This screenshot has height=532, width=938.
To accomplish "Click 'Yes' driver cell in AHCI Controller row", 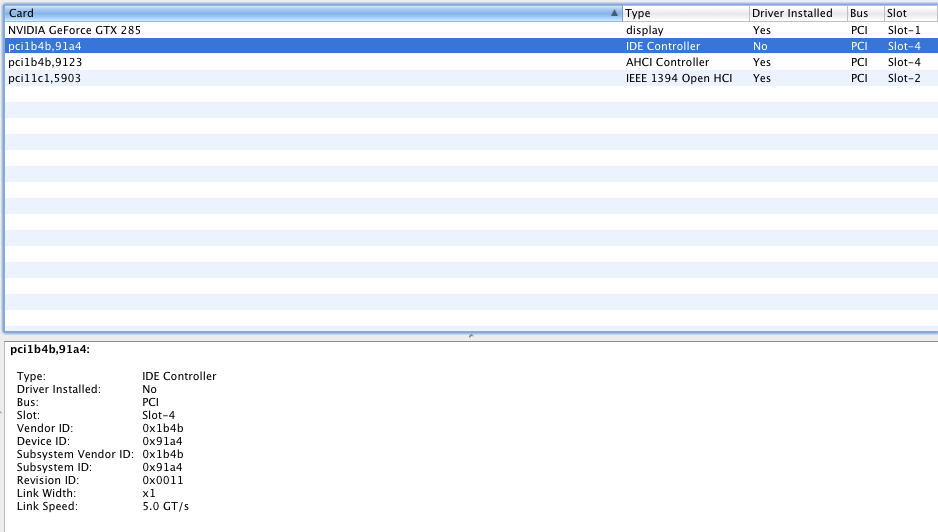I will pyautogui.click(x=762, y=62).
